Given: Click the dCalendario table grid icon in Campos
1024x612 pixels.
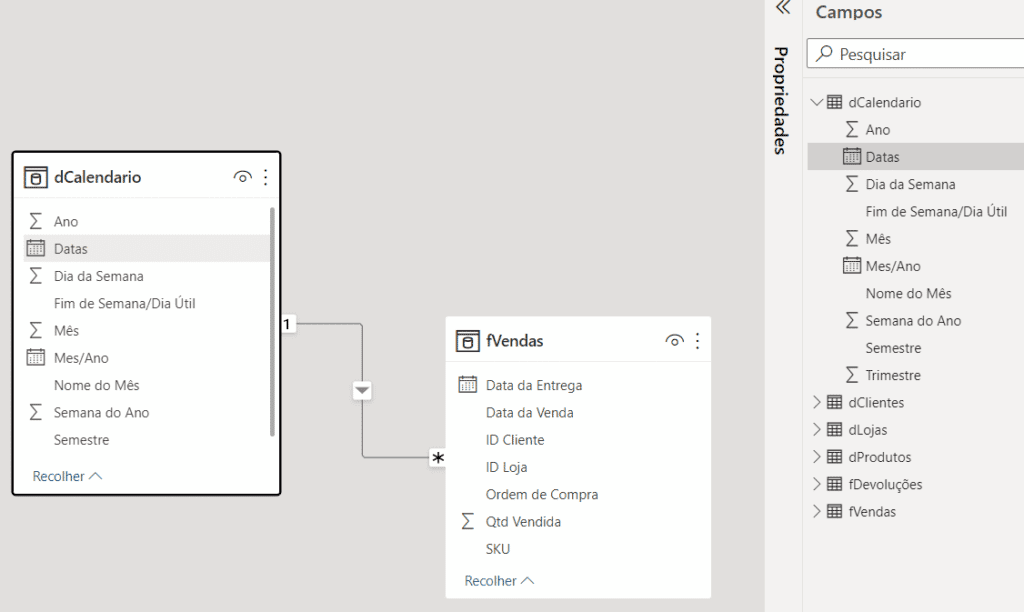Looking at the screenshot, I should [835, 102].
